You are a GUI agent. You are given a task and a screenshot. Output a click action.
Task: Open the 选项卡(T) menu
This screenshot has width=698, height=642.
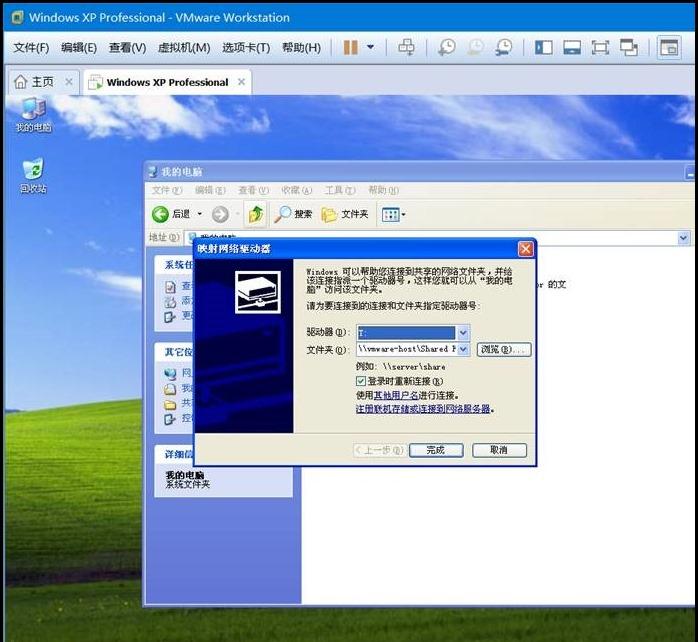point(246,47)
